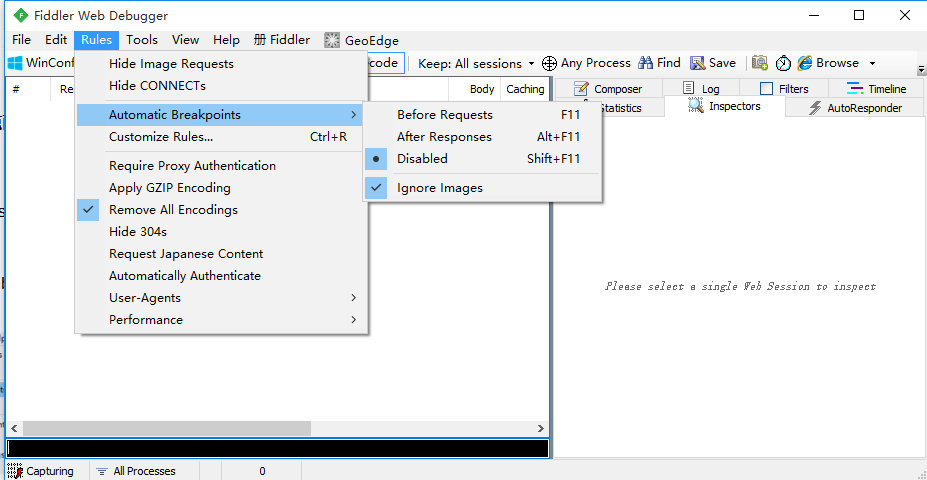Click the Capturing status icon
Image resolution: width=927 pixels, height=480 pixels.
pos(15,471)
